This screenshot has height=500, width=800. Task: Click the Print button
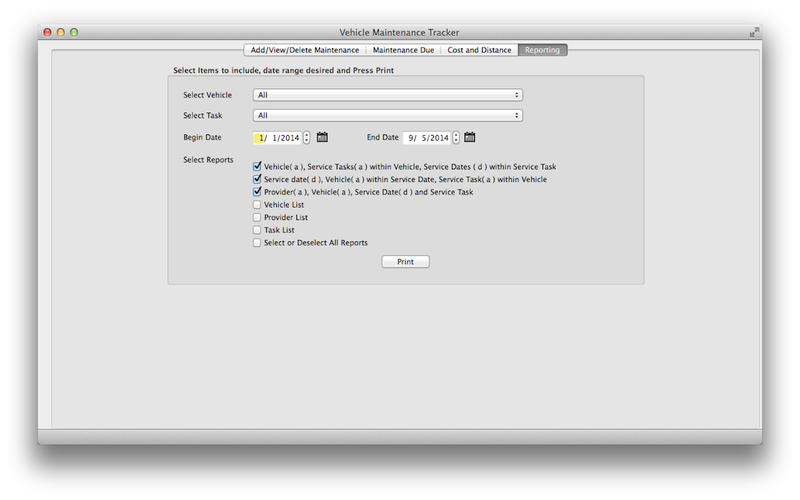(406, 262)
